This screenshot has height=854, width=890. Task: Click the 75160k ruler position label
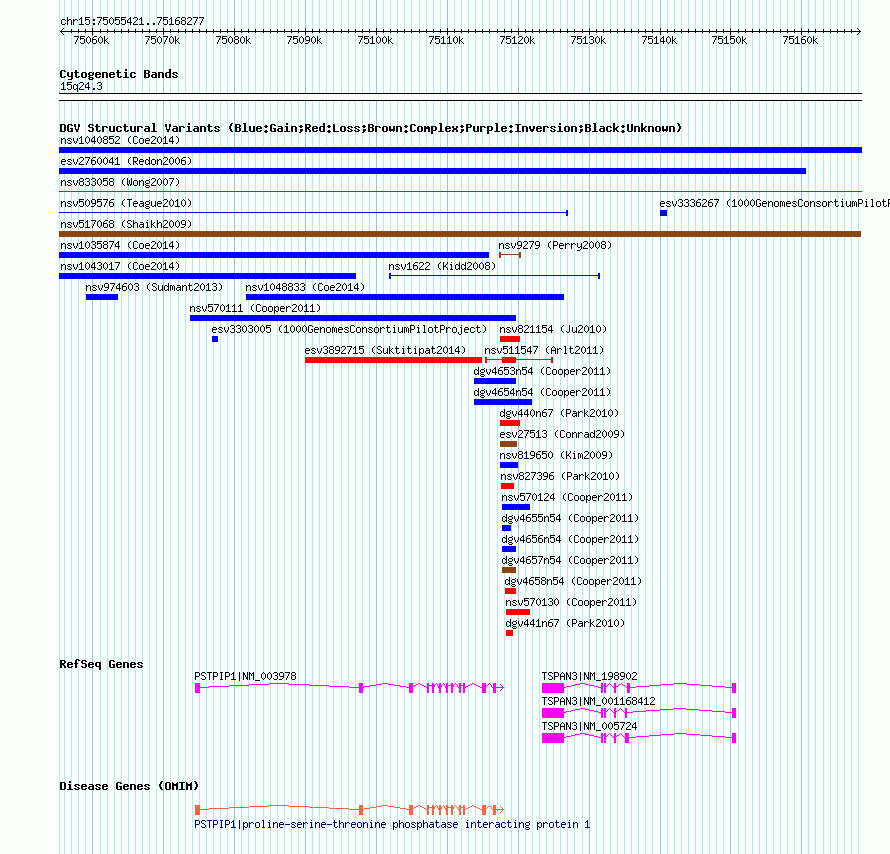pyautogui.click(x=800, y=40)
